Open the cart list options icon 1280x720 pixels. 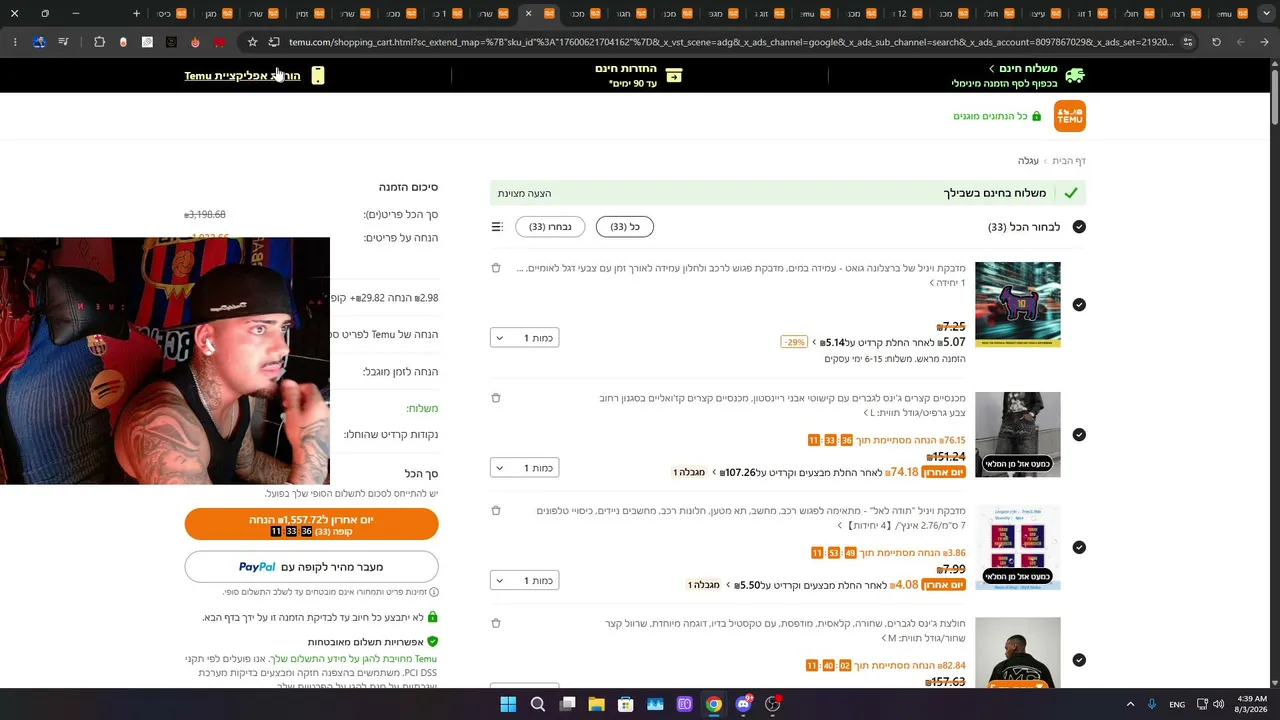tap(497, 227)
